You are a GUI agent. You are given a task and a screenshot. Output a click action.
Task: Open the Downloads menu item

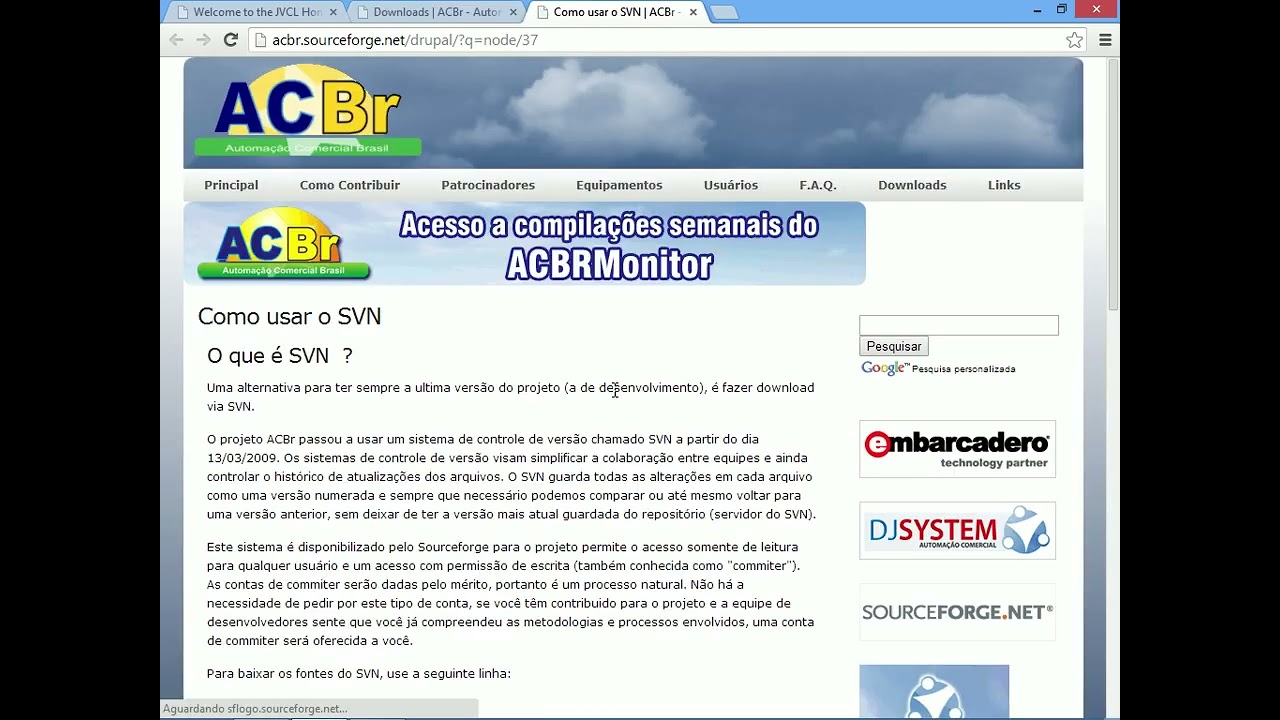912,185
